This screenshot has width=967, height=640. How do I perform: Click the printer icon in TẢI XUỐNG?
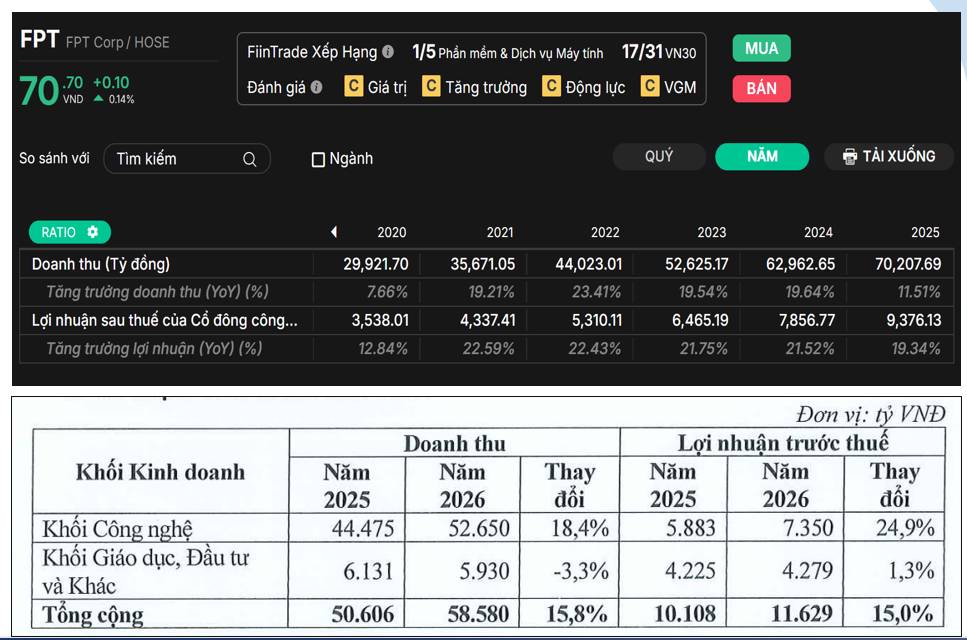850,157
